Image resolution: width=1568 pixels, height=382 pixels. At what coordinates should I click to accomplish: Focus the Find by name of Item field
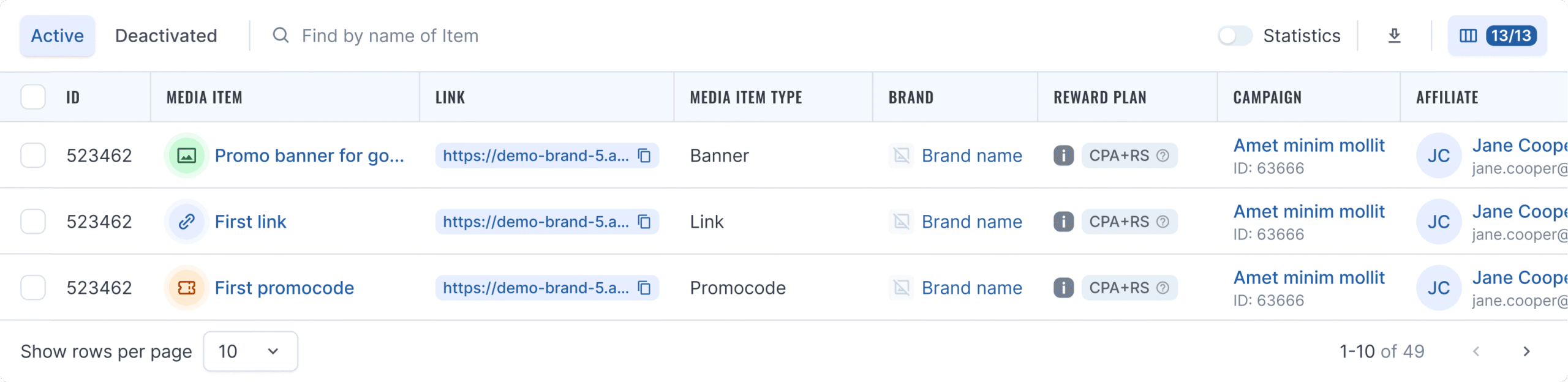click(x=390, y=36)
